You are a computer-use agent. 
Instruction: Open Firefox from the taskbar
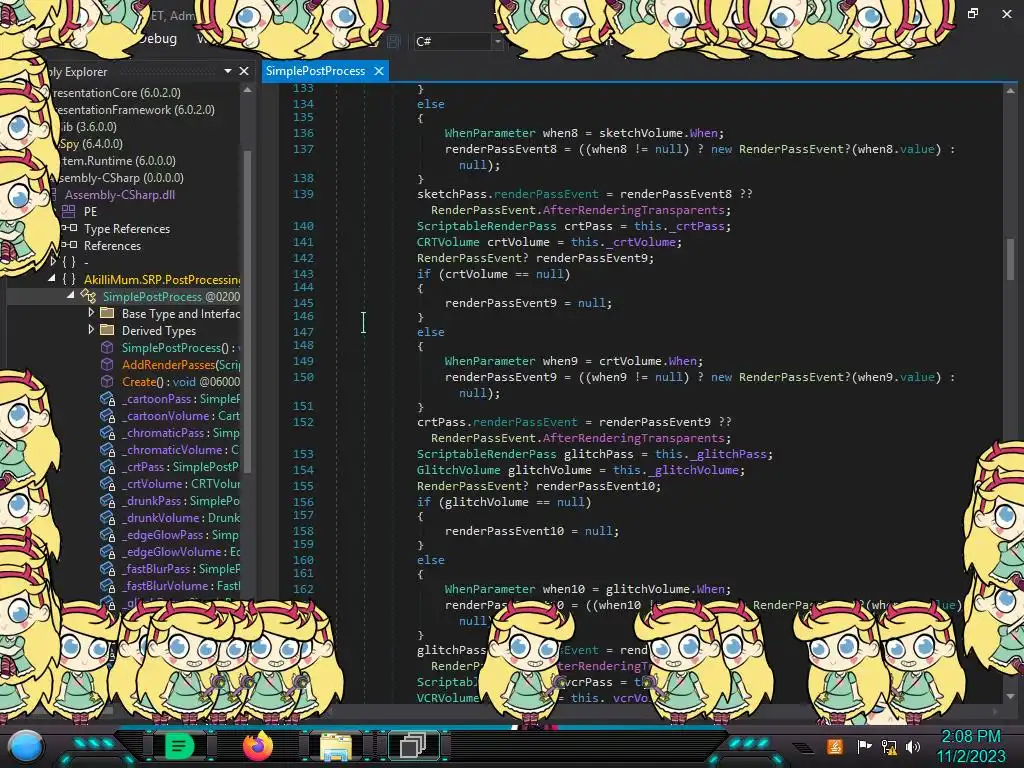coord(257,746)
